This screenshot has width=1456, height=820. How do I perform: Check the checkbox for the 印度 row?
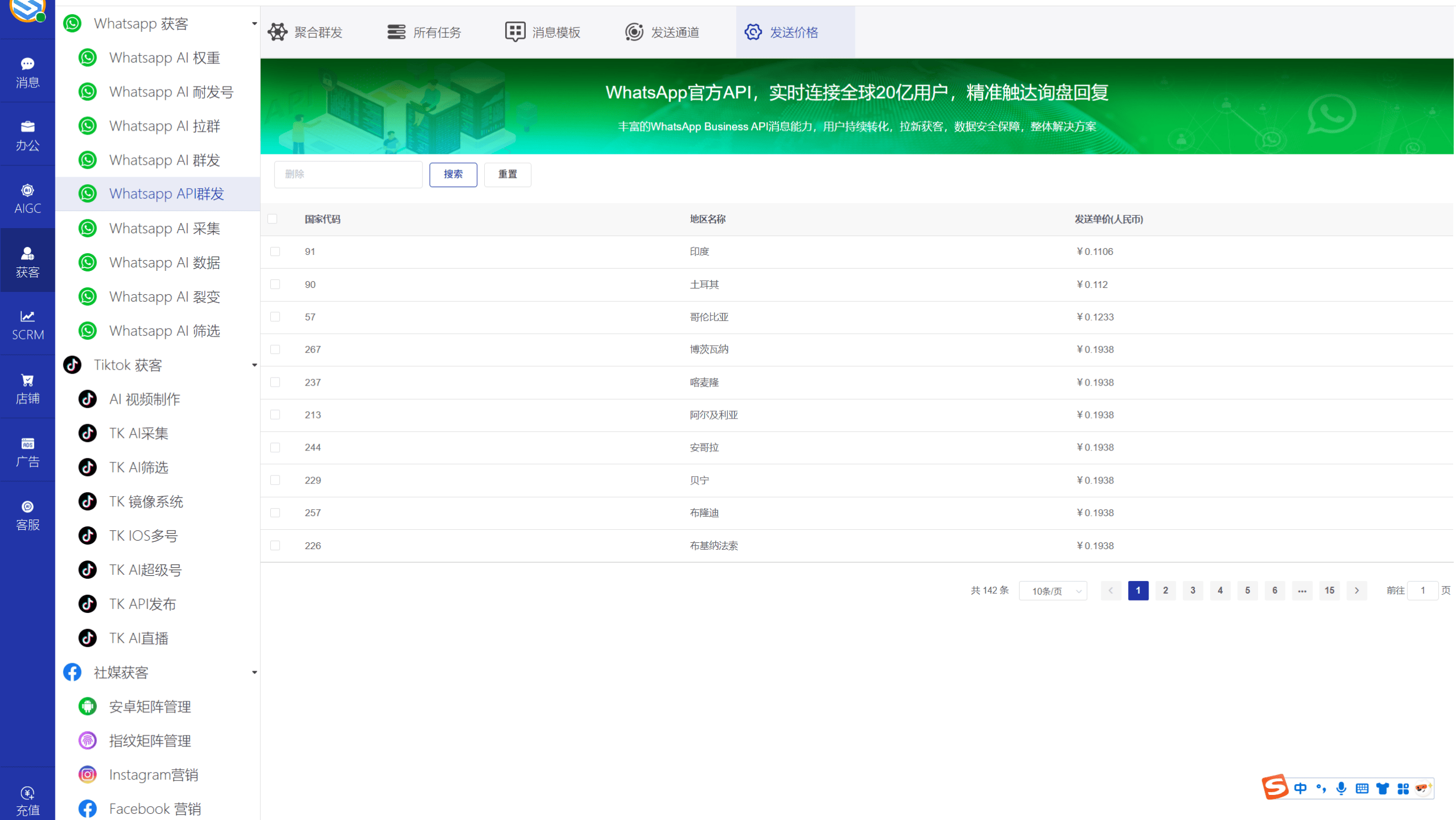(x=275, y=251)
